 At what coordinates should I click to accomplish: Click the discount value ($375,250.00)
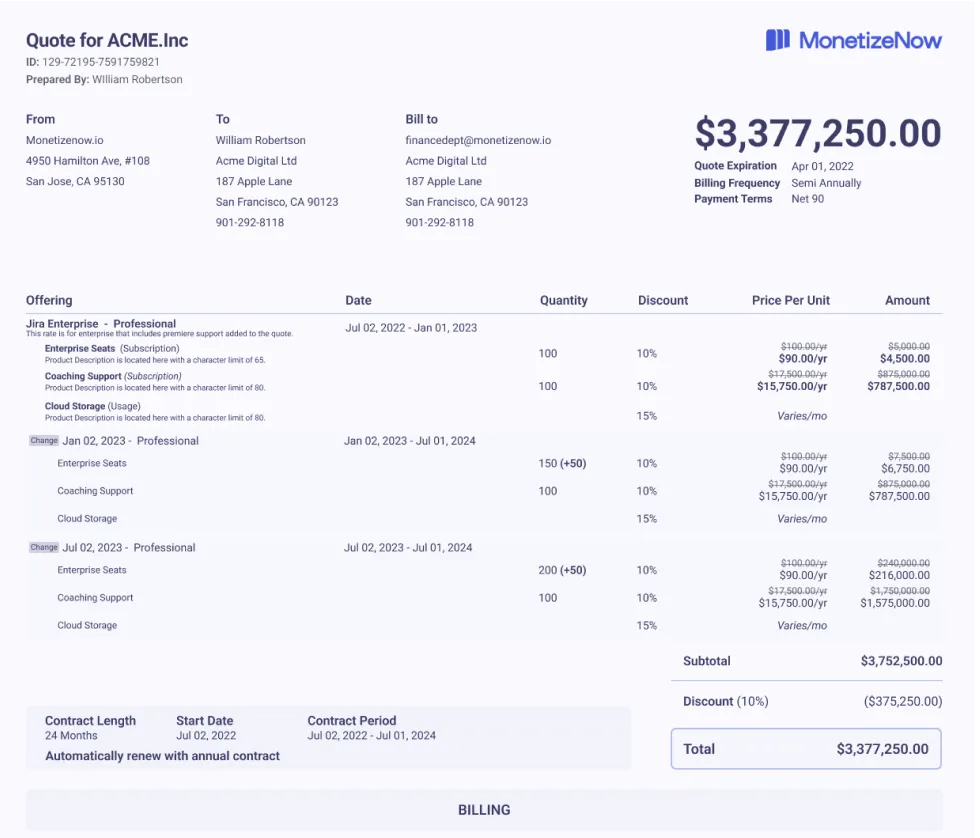coord(902,701)
